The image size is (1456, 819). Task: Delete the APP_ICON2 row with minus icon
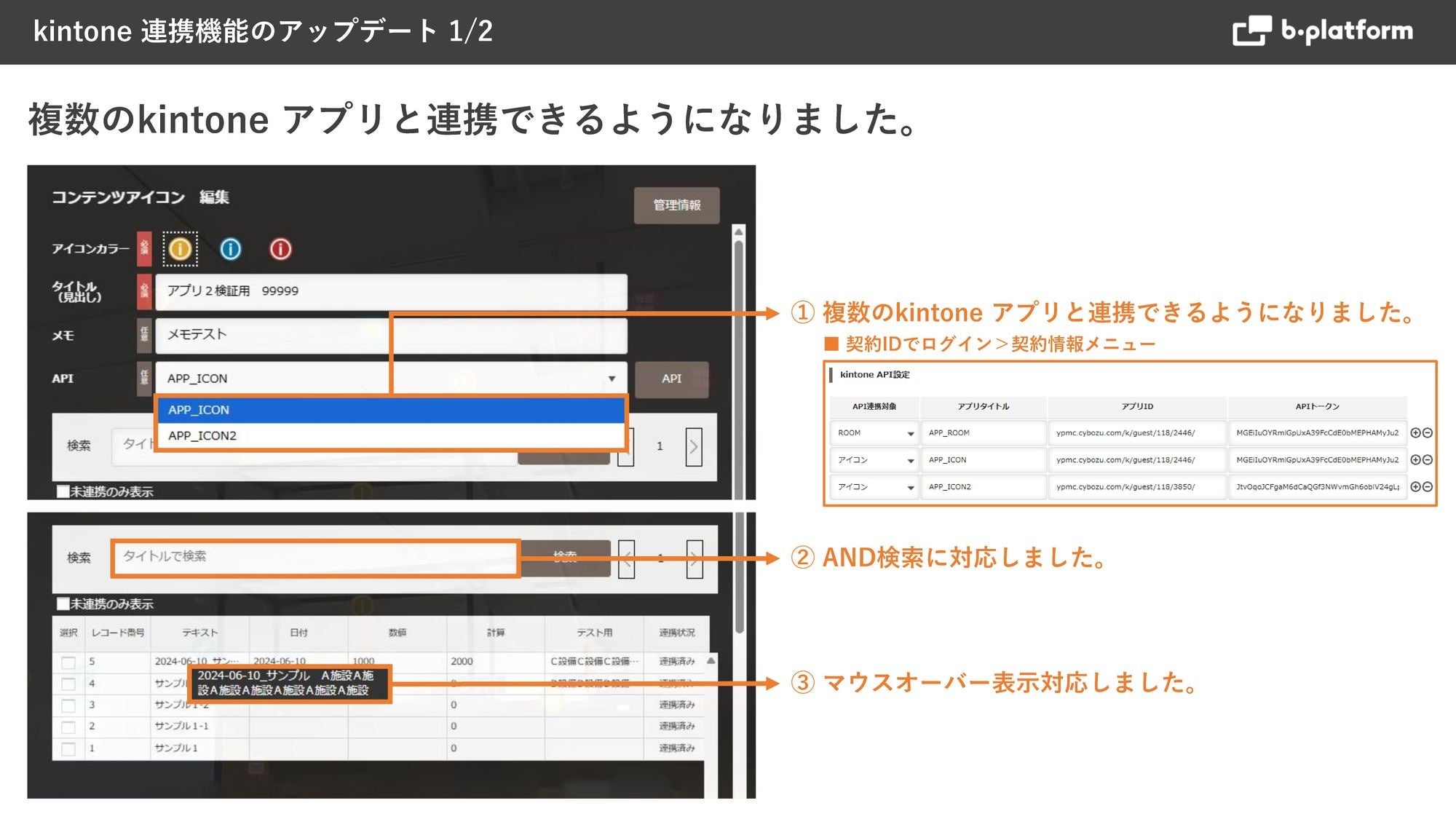click(1428, 486)
